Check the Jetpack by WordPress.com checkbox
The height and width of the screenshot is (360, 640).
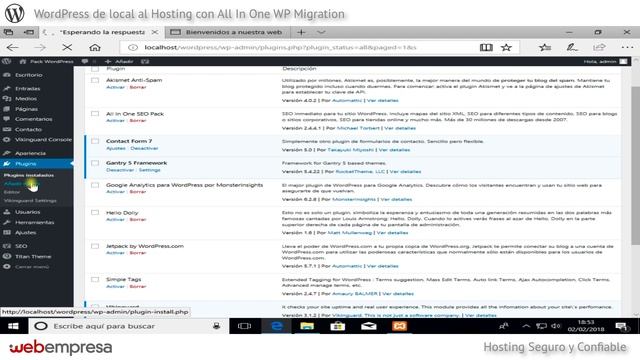tap(95, 247)
